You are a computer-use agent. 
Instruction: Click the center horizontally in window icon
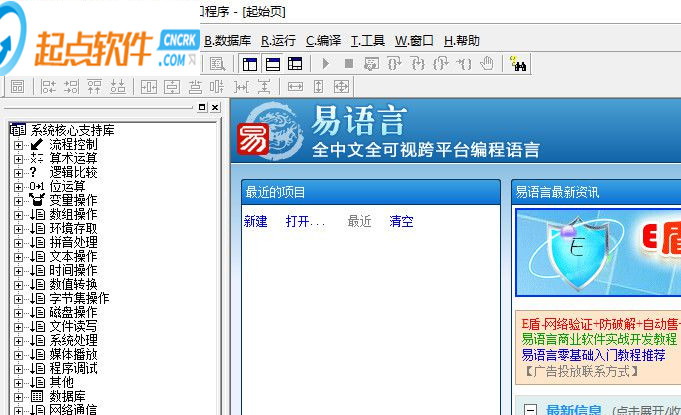coord(149,87)
